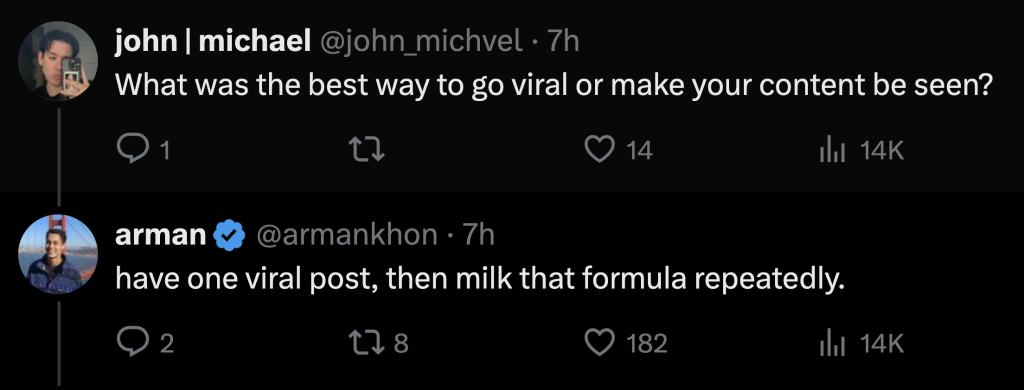Visit the @armankhon handle
Screen dimensions: 1024x390
coord(346,235)
